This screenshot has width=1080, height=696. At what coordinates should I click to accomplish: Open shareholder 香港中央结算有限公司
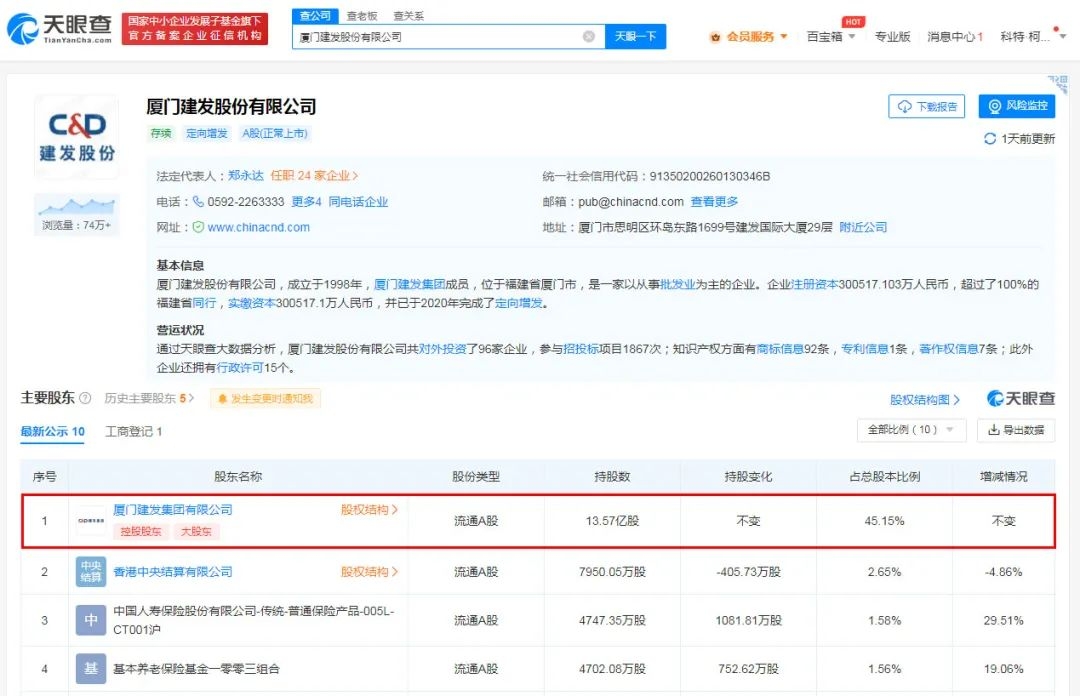coord(173,572)
